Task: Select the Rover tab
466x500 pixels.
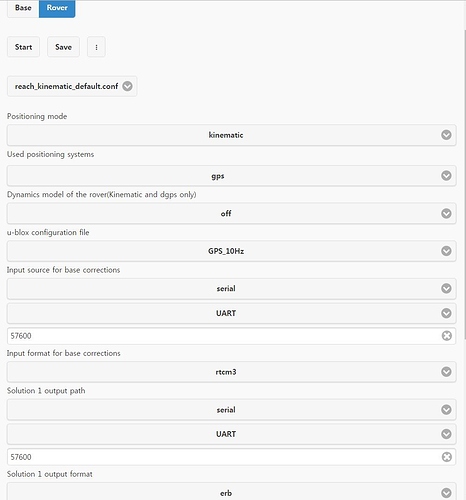Action: [x=57, y=8]
